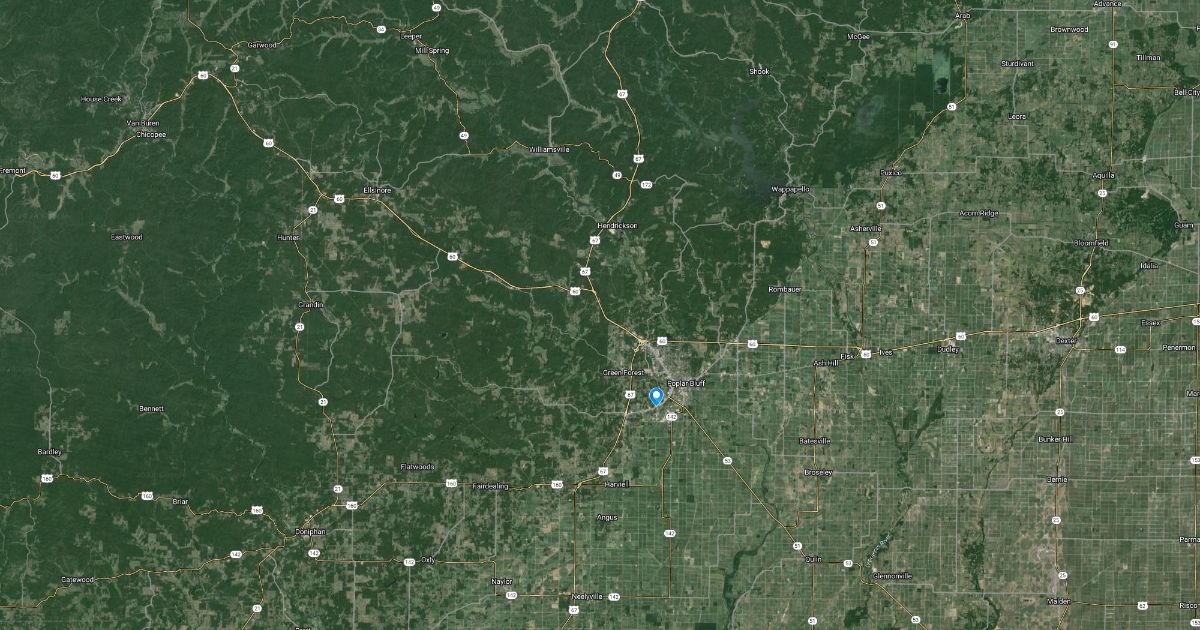Select the Broseley town label
1200x630 pixels.
coord(817,472)
